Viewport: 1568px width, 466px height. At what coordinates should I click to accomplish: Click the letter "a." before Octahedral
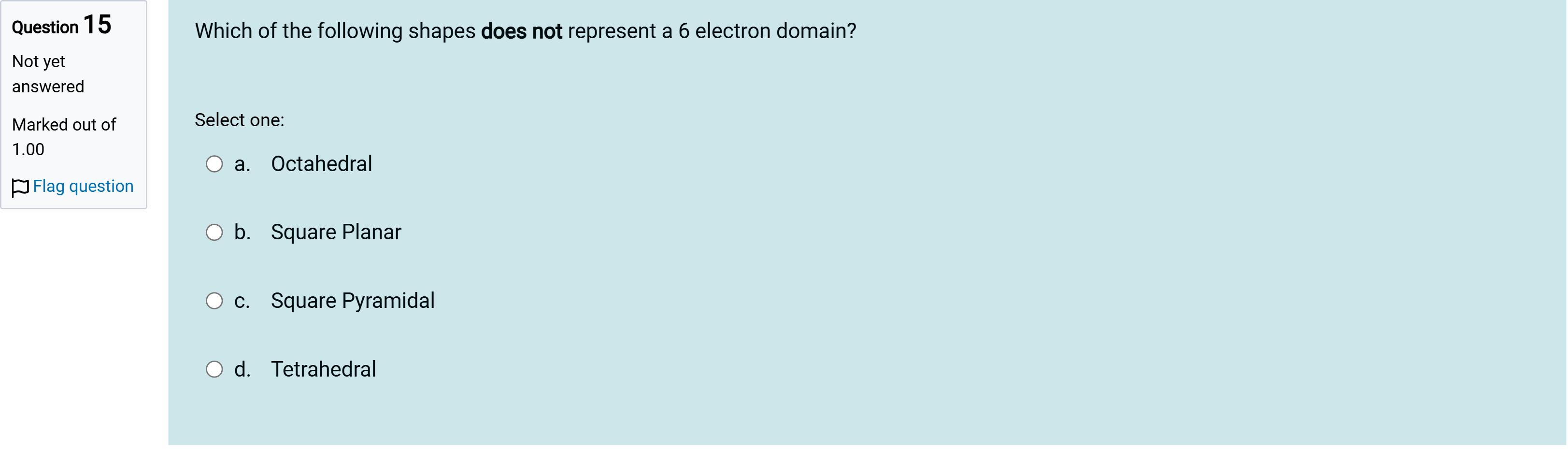click(x=242, y=164)
